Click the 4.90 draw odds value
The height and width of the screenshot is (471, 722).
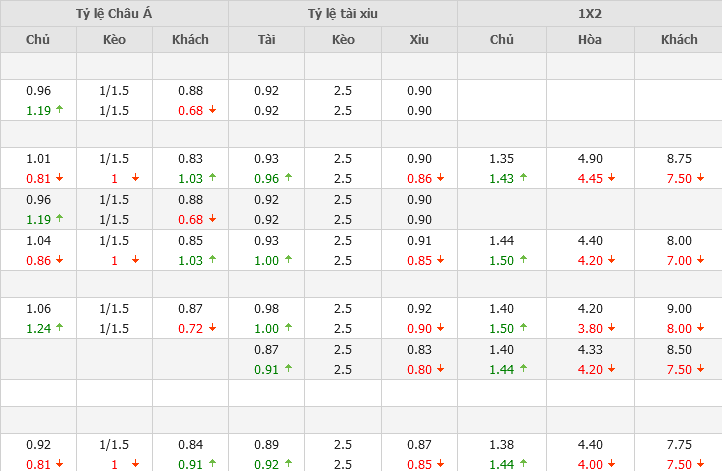589,158
